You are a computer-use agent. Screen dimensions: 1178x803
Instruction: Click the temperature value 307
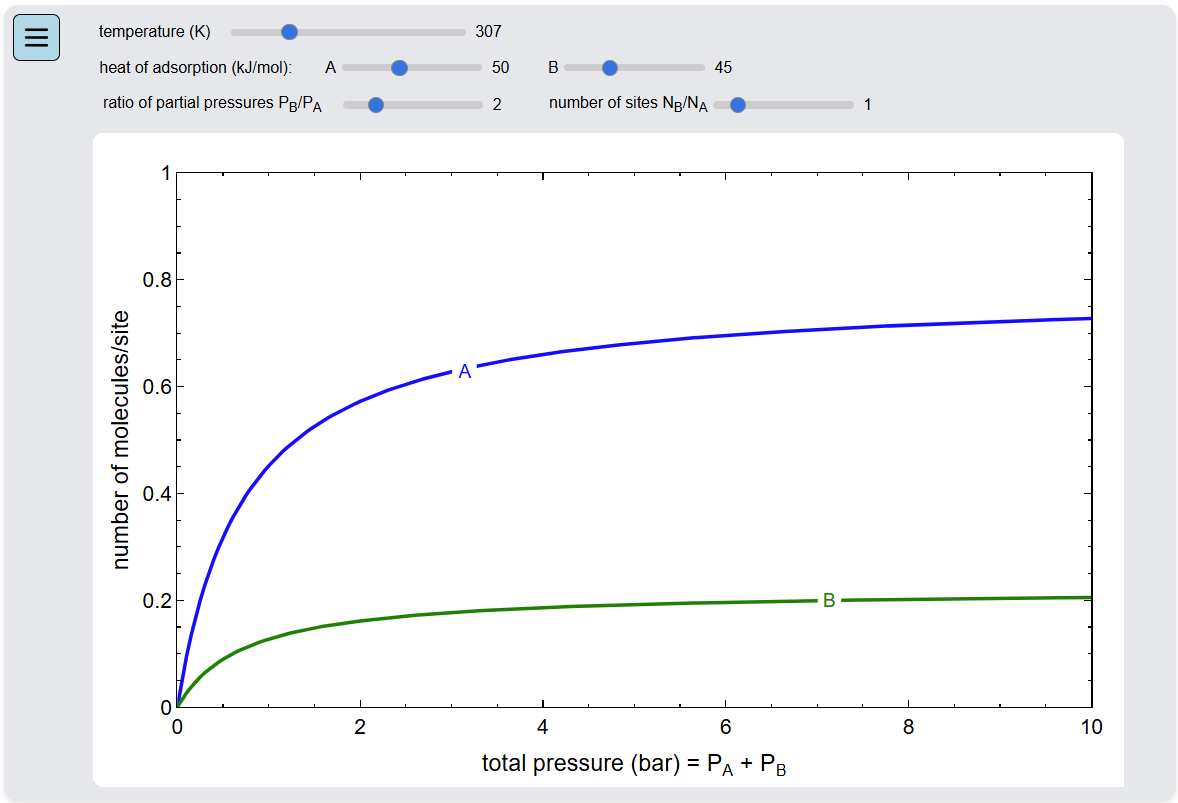click(x=488, y=32)
